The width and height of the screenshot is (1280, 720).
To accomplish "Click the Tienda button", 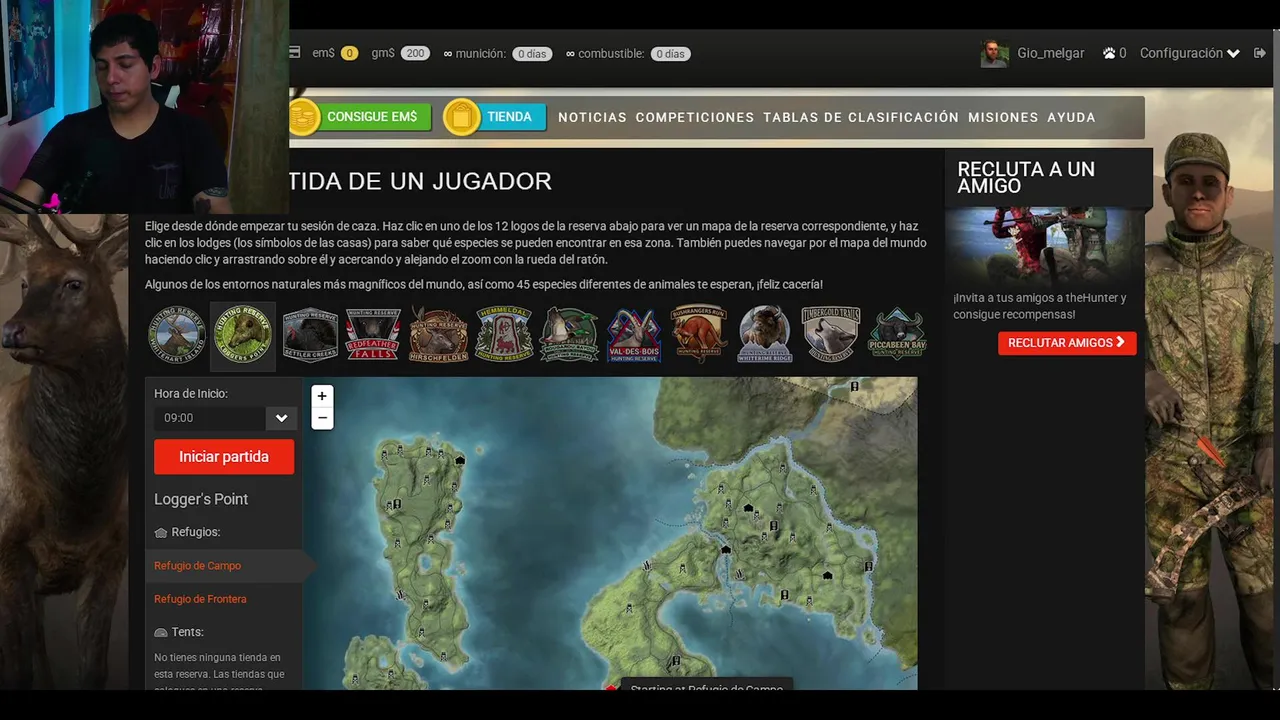I will [x=510, y=117].
